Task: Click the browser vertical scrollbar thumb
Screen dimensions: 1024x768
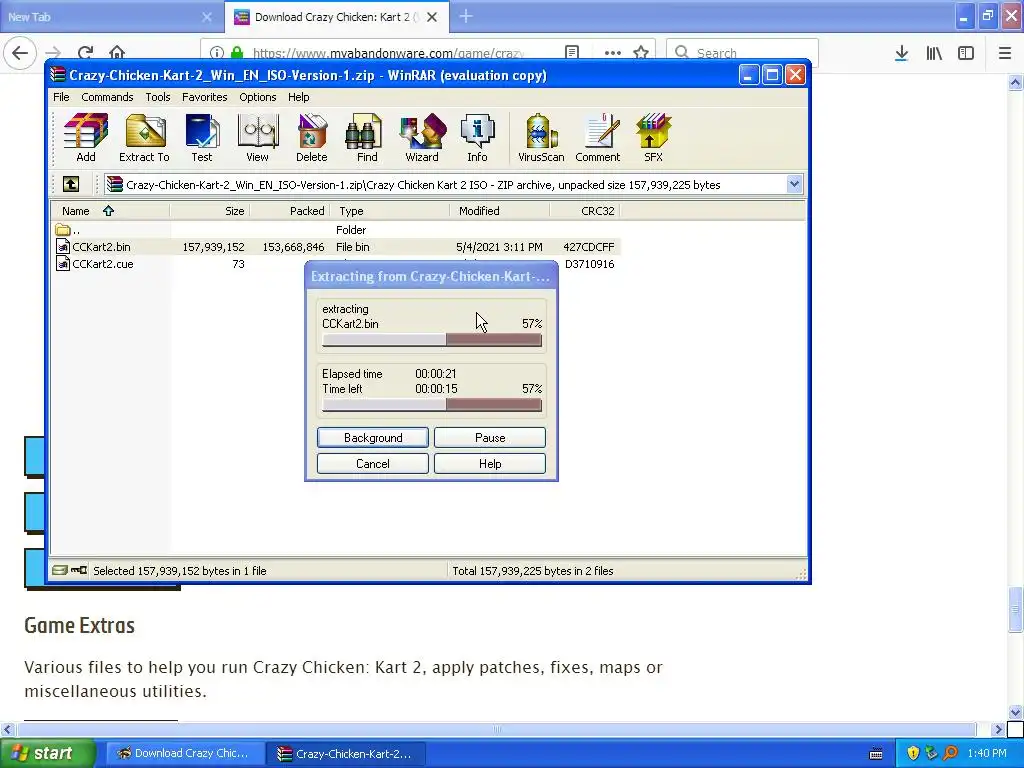Action: coord(1015,609)
